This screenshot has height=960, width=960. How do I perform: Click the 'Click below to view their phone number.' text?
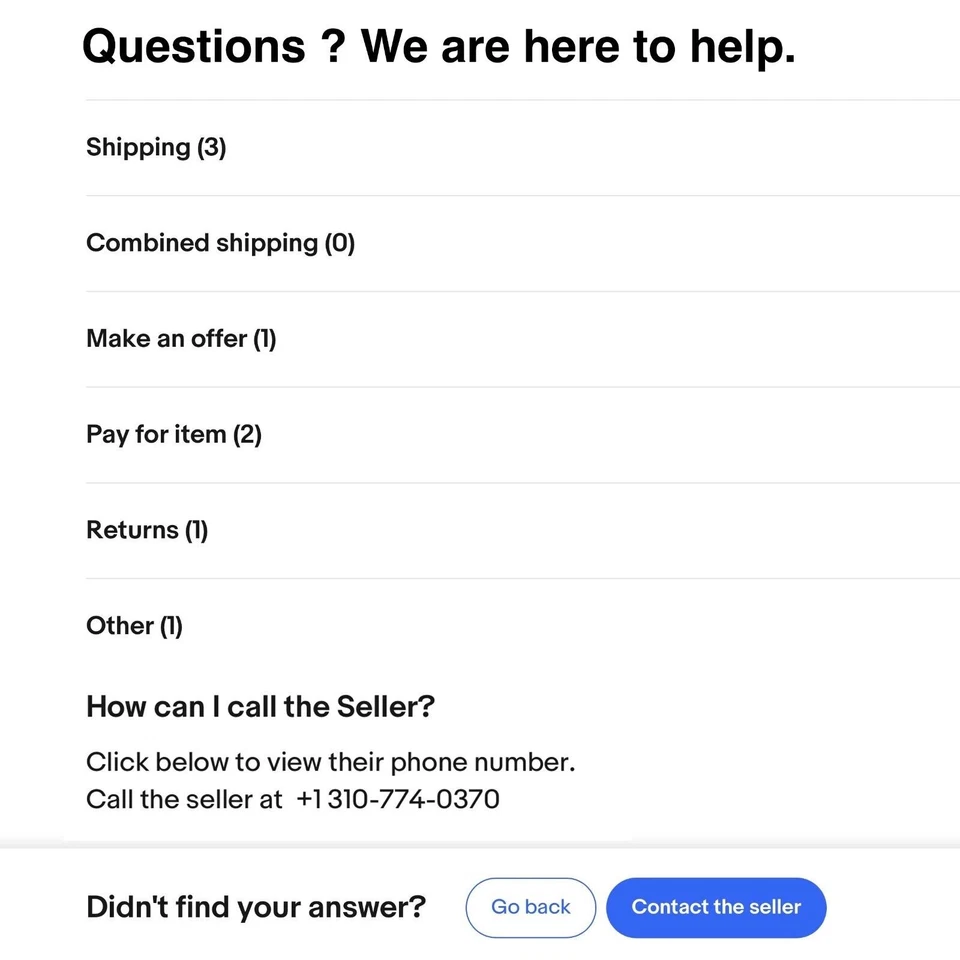click(330, 762)
